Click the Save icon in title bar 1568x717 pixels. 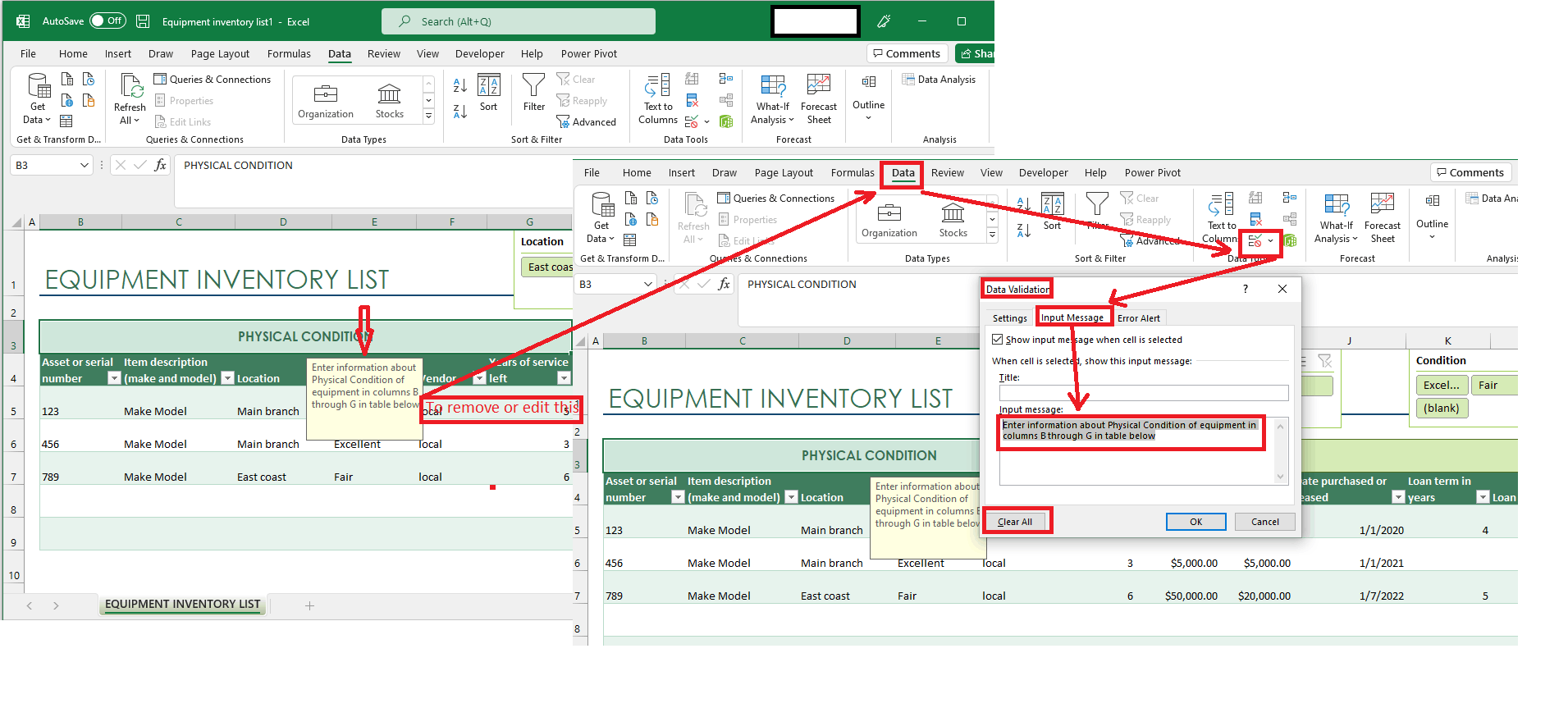(143, 21)
